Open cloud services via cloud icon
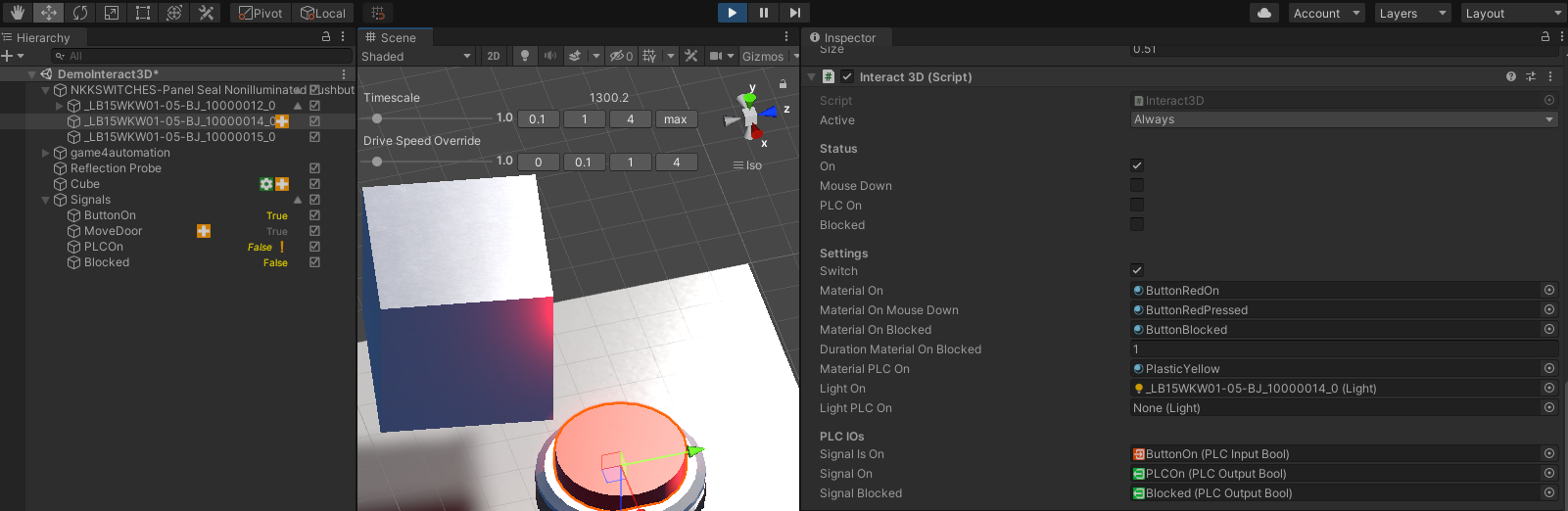The height and width of the screenshot is (511, 1568). pos(1264,13)
